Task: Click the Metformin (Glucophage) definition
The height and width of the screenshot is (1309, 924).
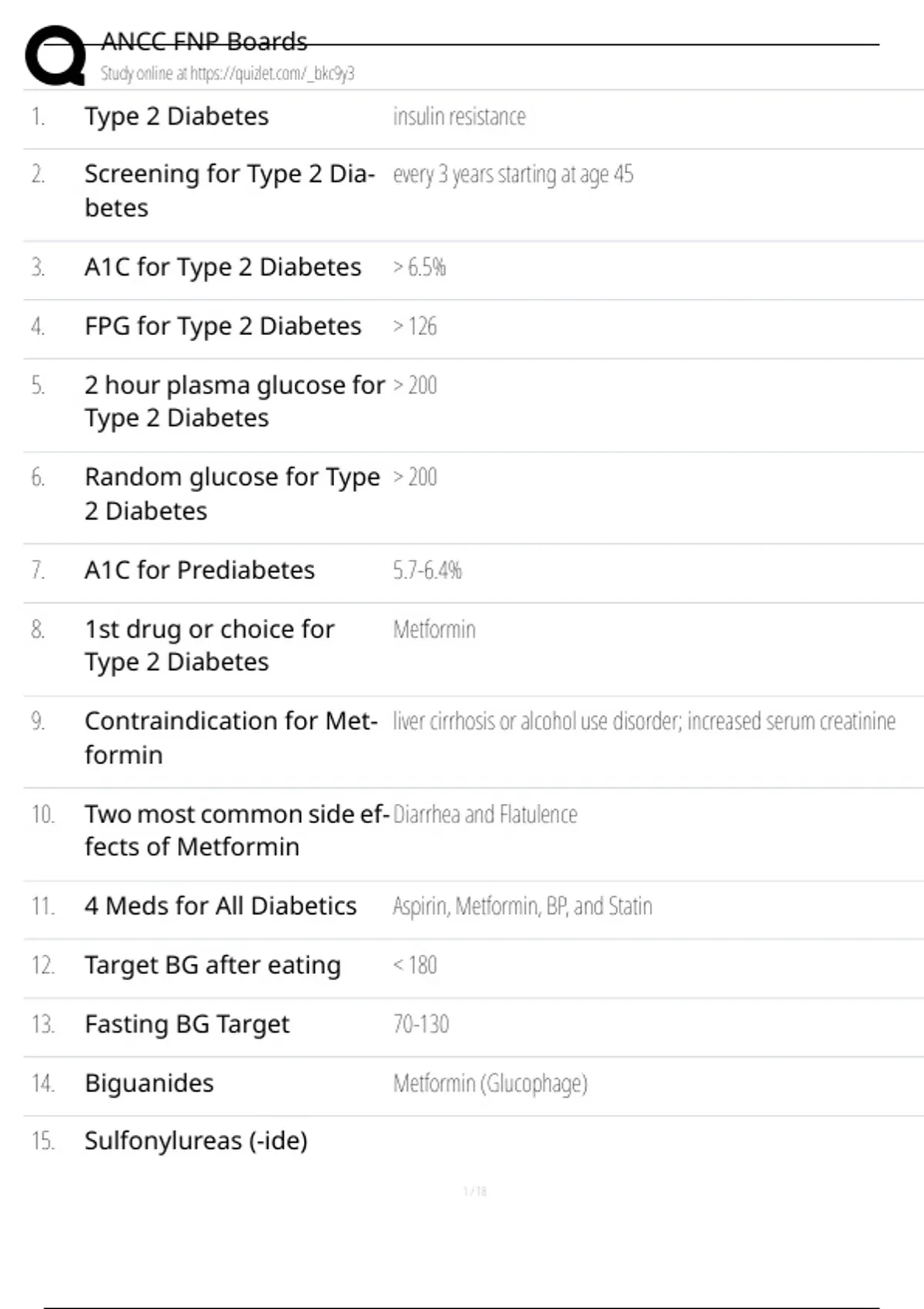Action: (490, 1084)
